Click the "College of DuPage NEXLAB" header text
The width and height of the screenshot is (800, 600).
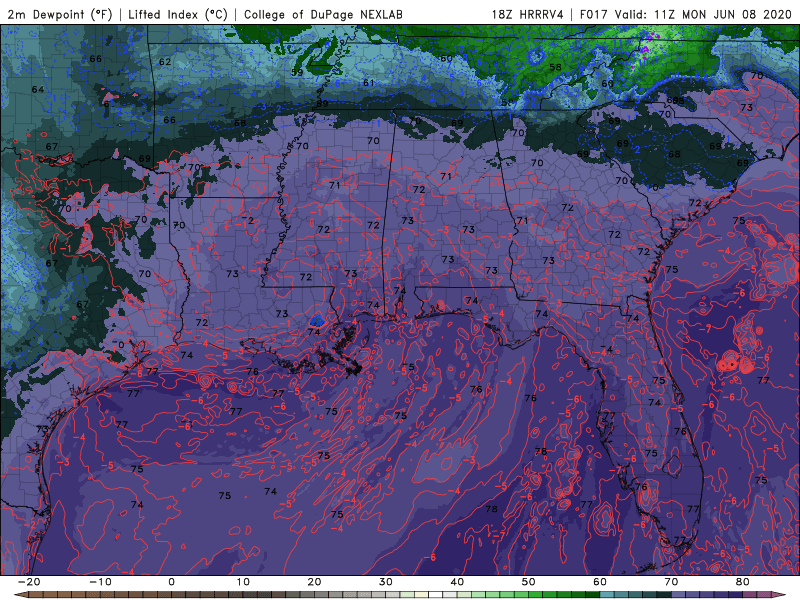[323, 14]
